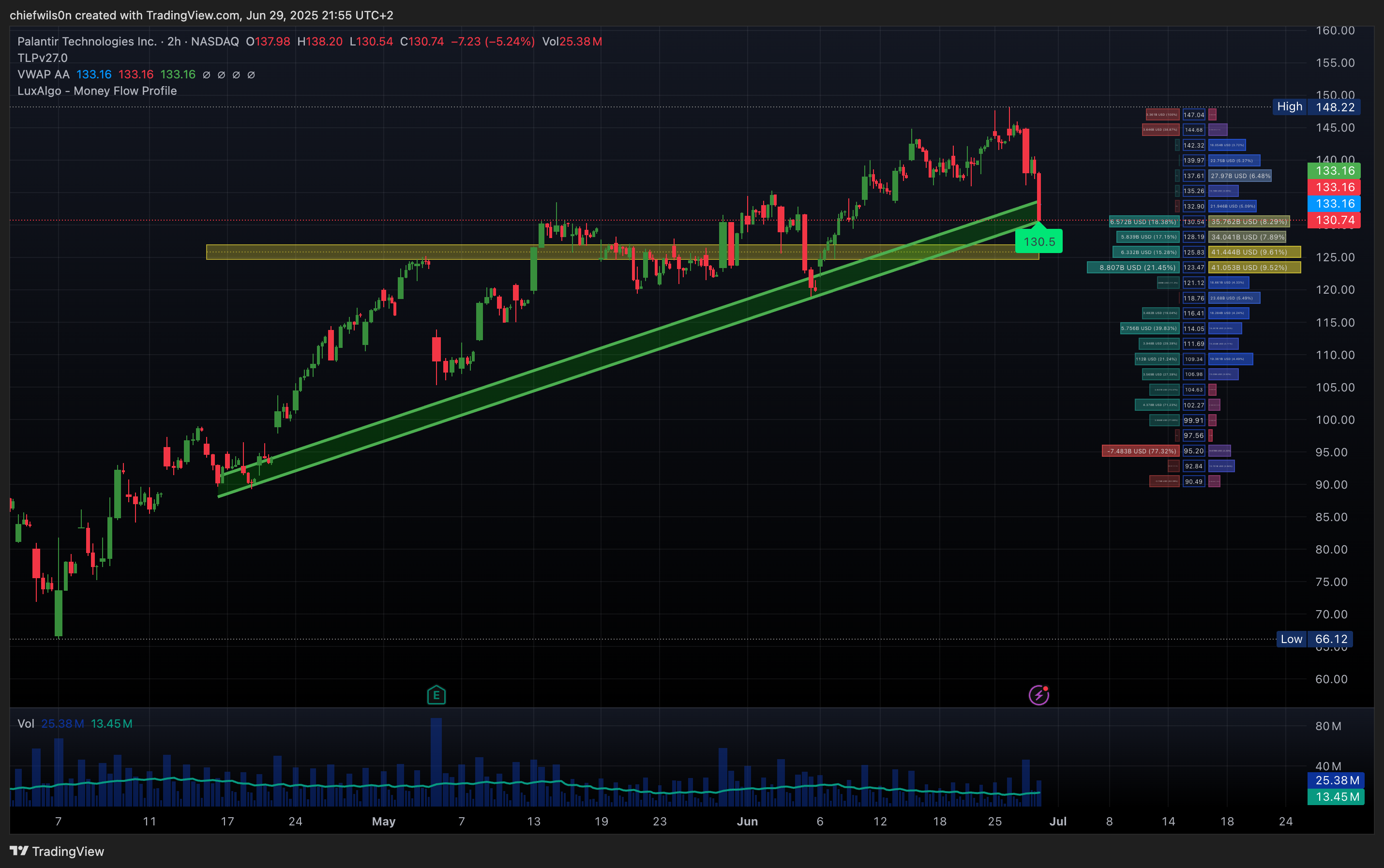Select the TLPv27.0 indicator legend

tap(43, 58)
